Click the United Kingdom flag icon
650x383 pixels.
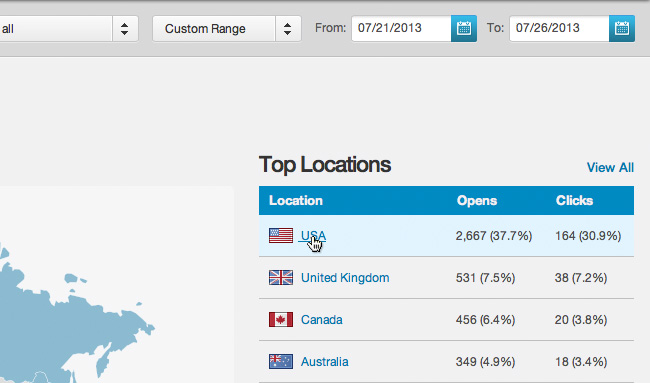click(x=281, y=277)
